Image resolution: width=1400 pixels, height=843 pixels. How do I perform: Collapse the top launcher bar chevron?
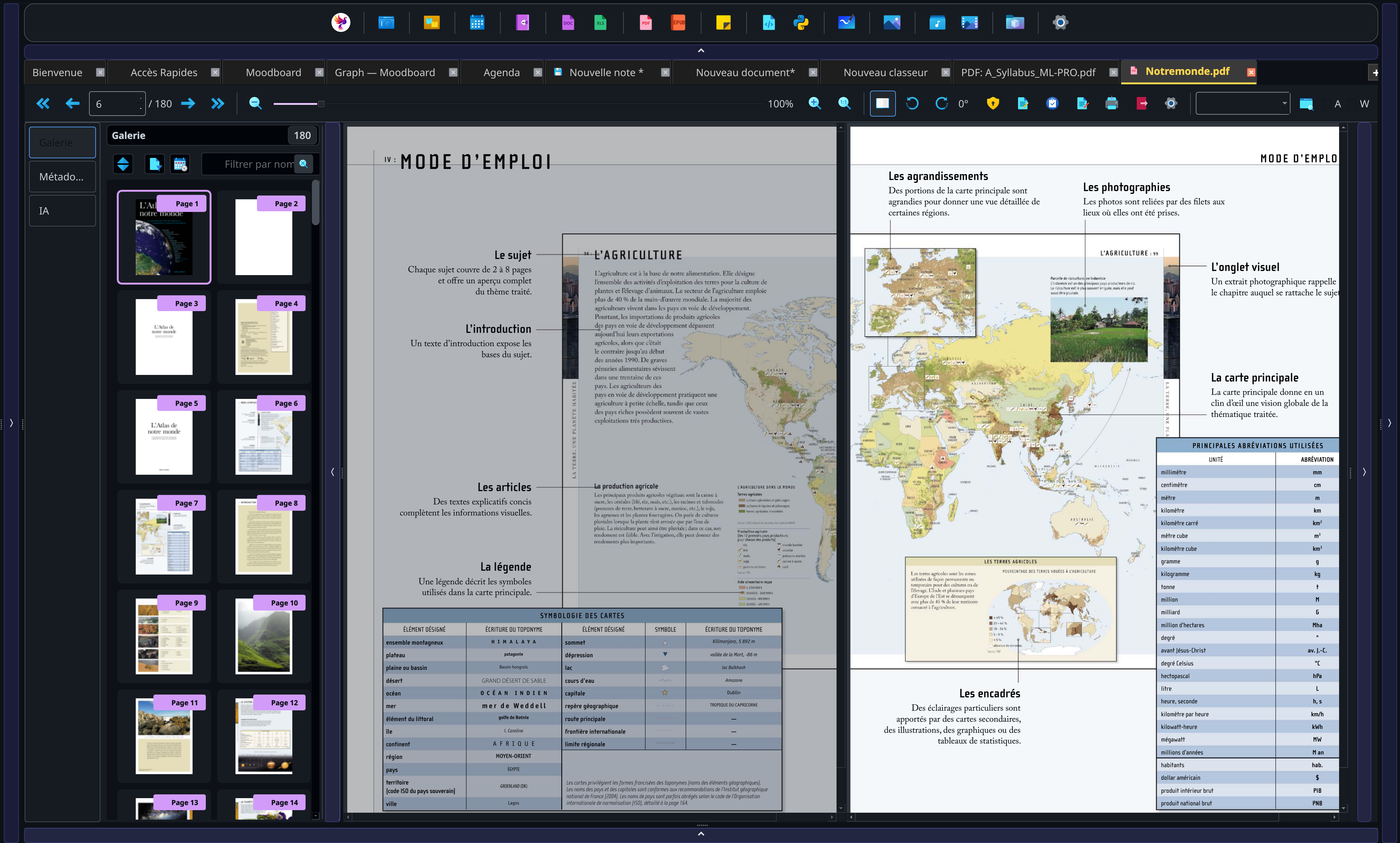pos(701,51)
